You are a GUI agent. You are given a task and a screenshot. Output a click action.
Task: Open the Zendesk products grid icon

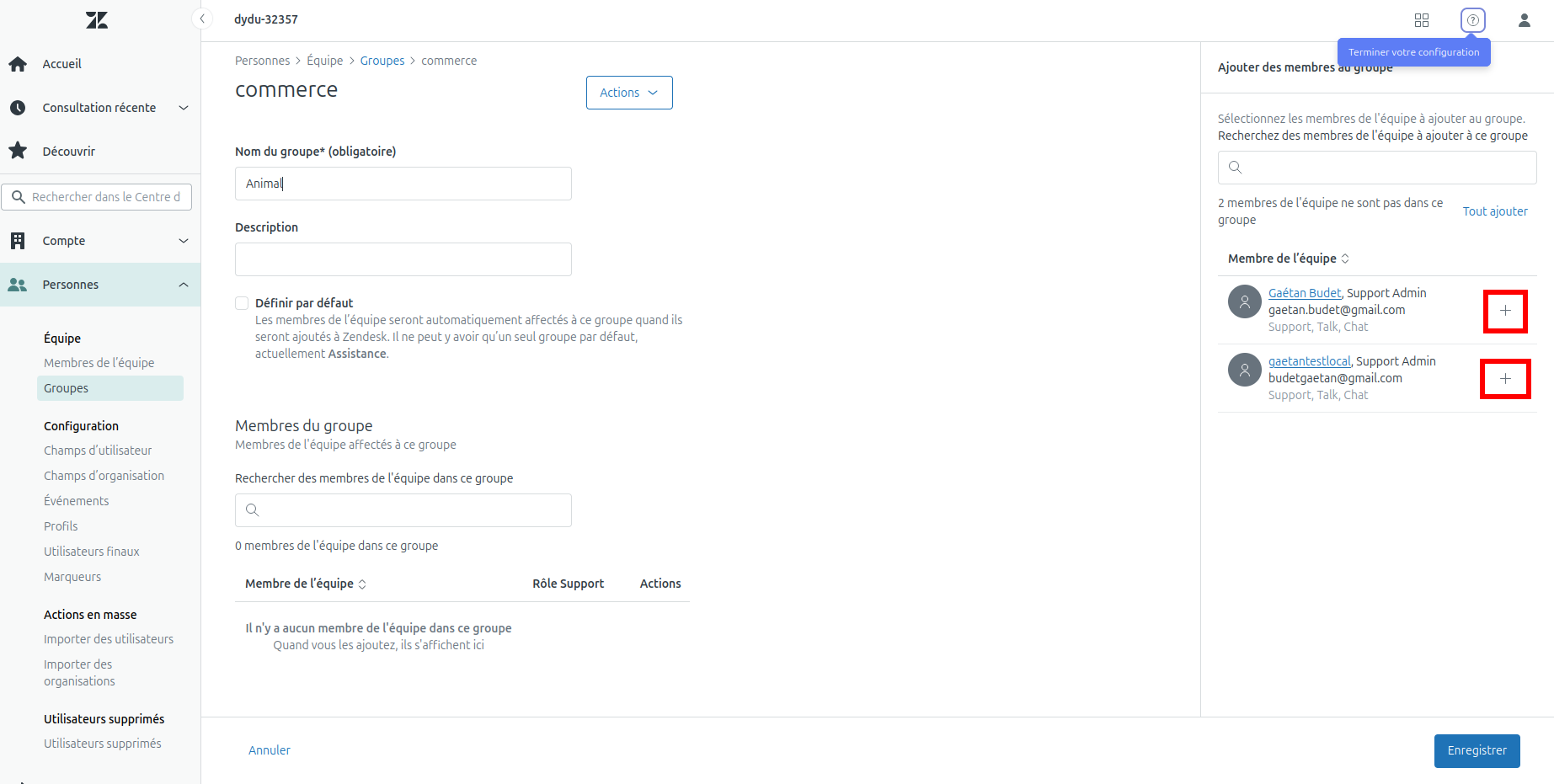click(1422, 20)
